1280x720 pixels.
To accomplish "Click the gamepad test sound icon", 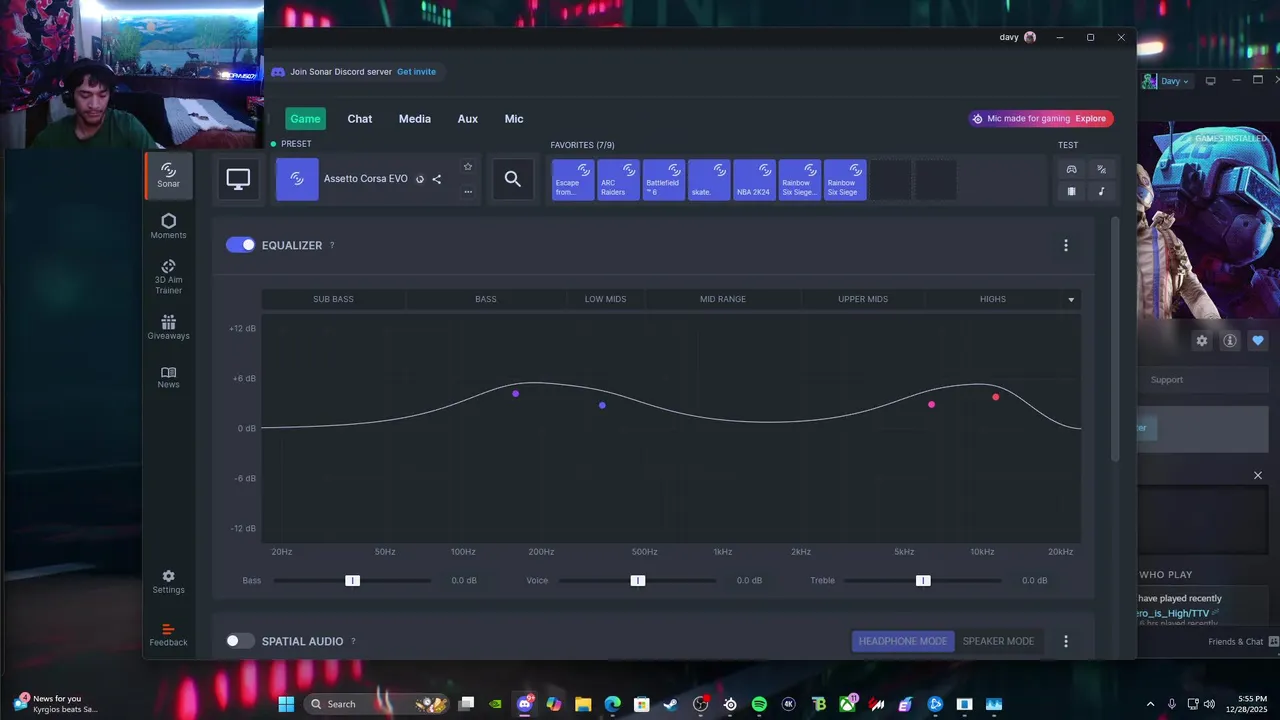I will pyautogui.click(x=1071, y=169).
